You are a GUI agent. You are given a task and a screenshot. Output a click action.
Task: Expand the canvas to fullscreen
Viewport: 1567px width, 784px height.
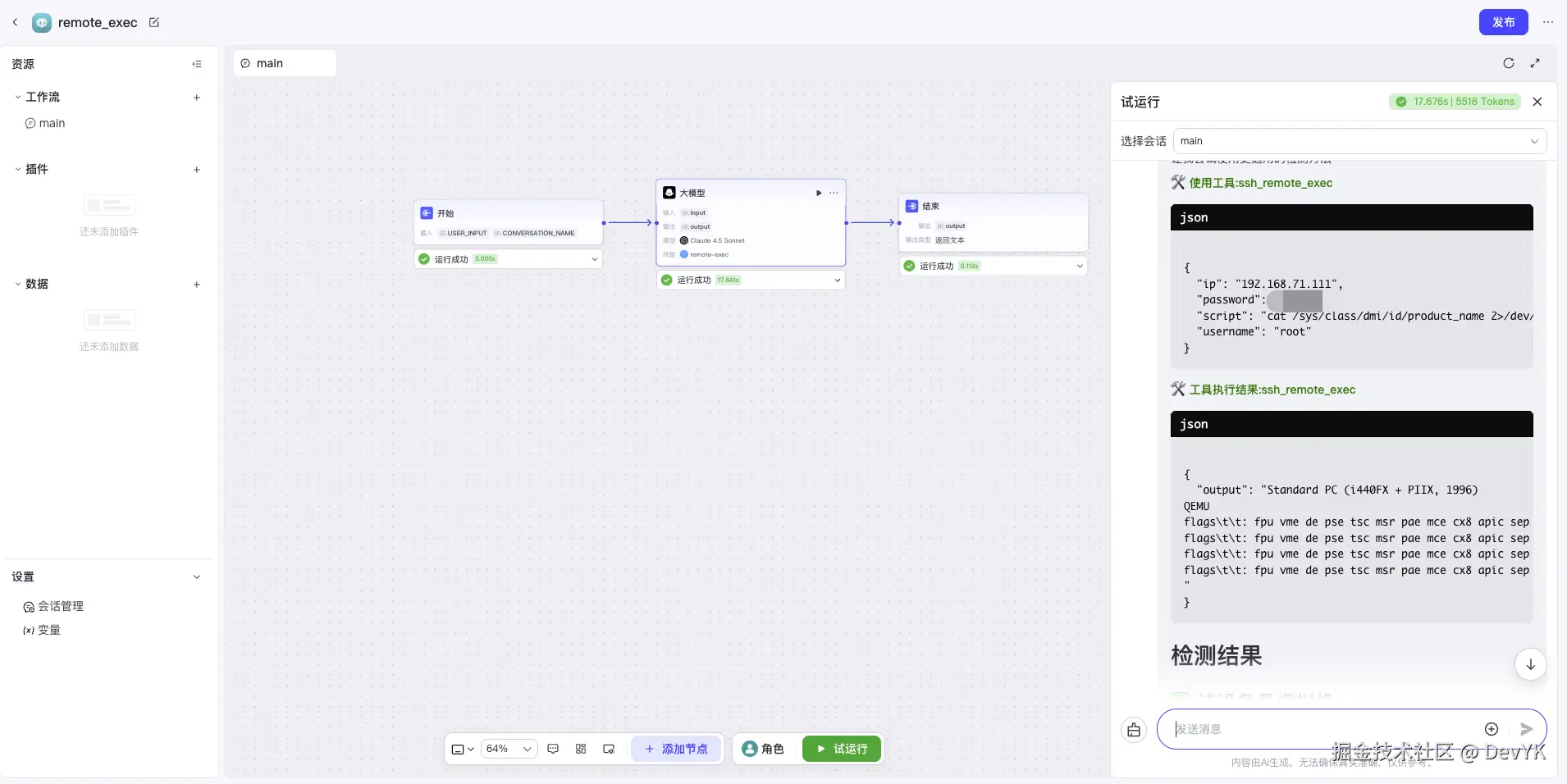(x=1535, y=63)
